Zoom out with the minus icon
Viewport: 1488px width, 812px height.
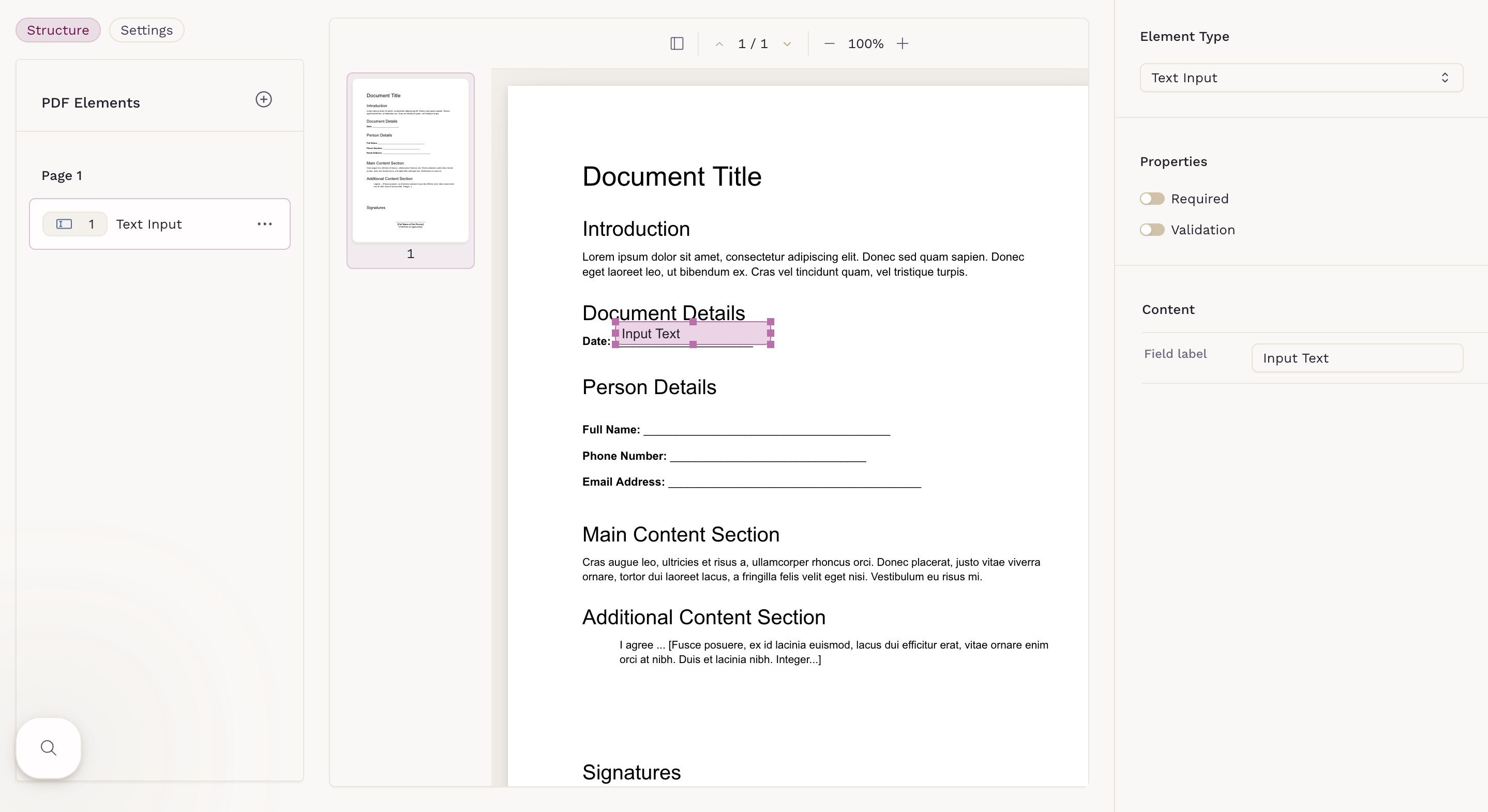[x=829, y=44]
